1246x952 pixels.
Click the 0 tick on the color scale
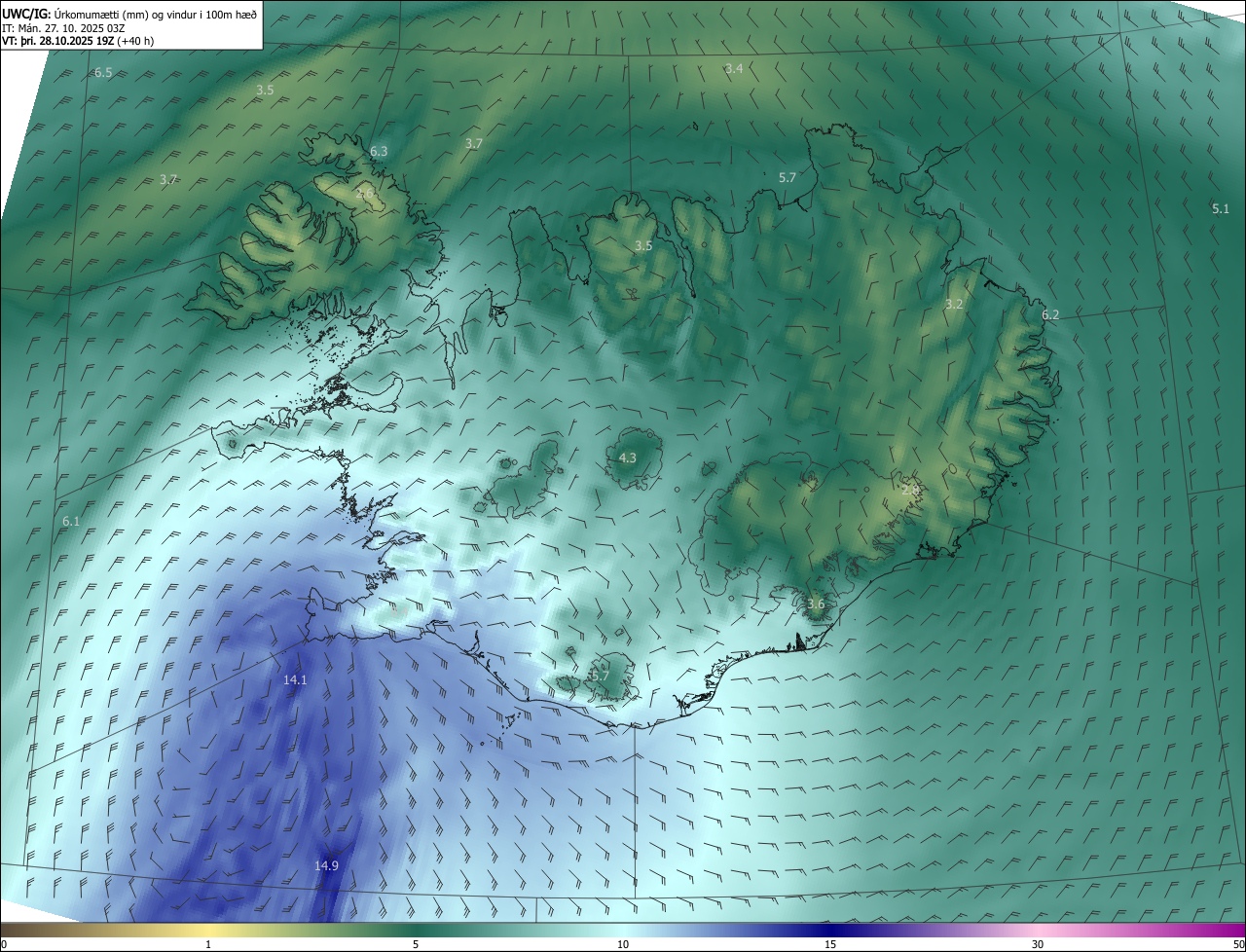[x=4, y=944]
